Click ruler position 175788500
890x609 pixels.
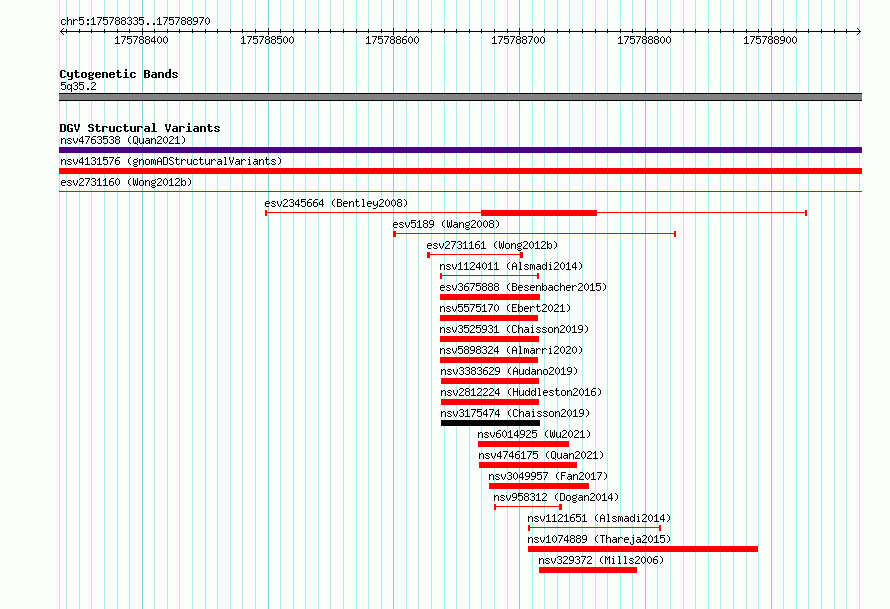point(267,40)
